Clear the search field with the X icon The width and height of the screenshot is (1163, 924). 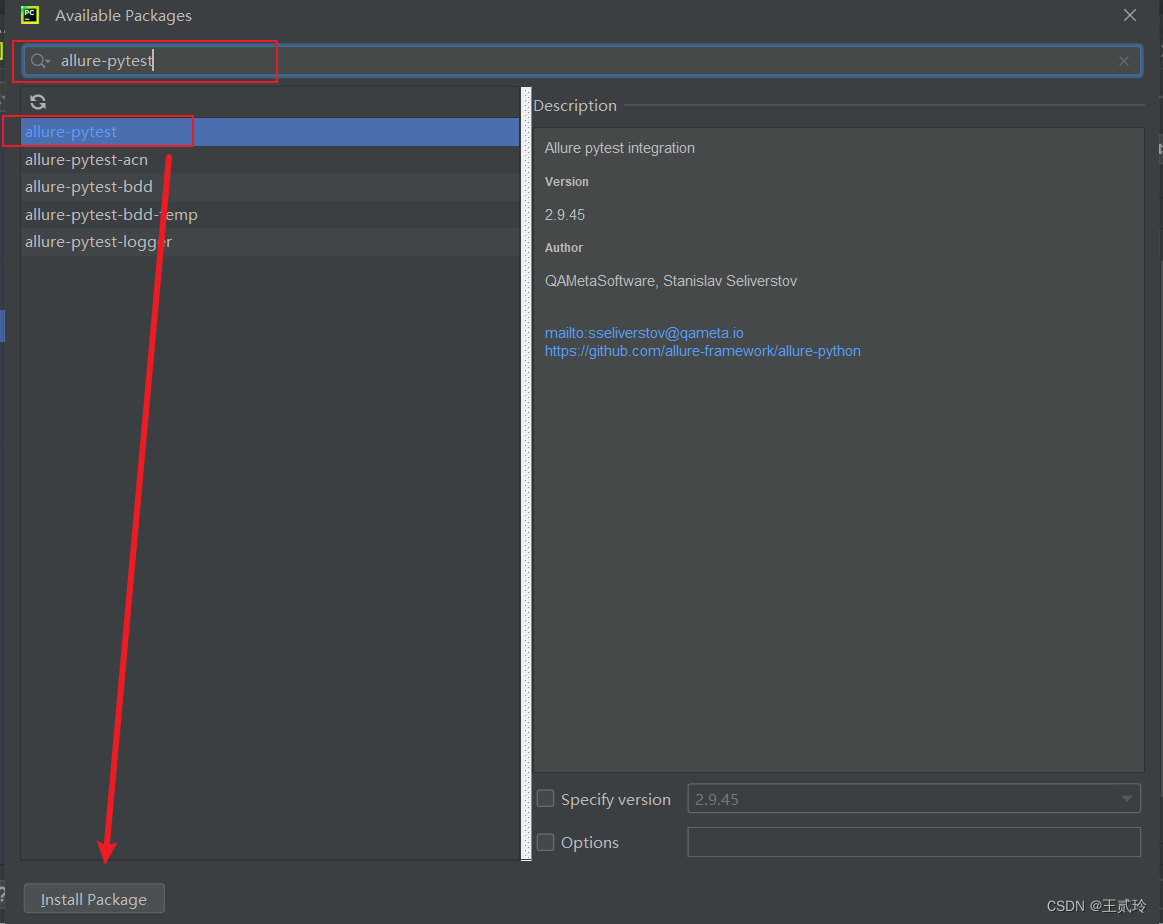click(x=1124, y=61)
